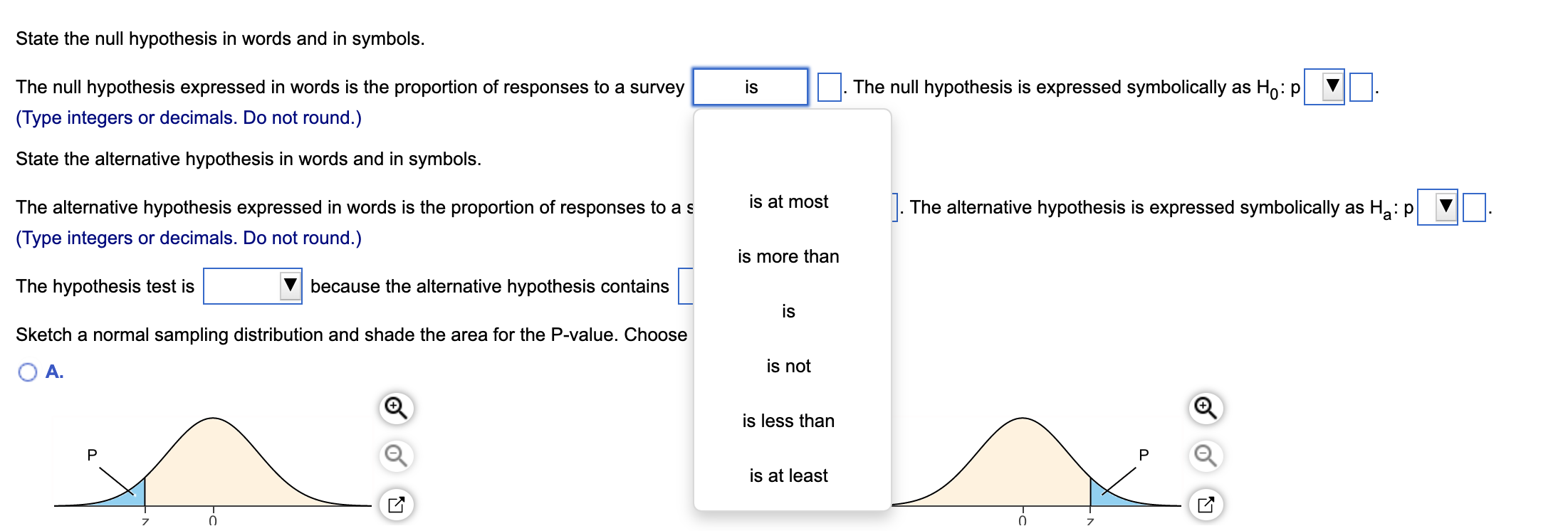Pick 'is not' from the dropdown list
The image size is (1568, 531).
(789, 367)
